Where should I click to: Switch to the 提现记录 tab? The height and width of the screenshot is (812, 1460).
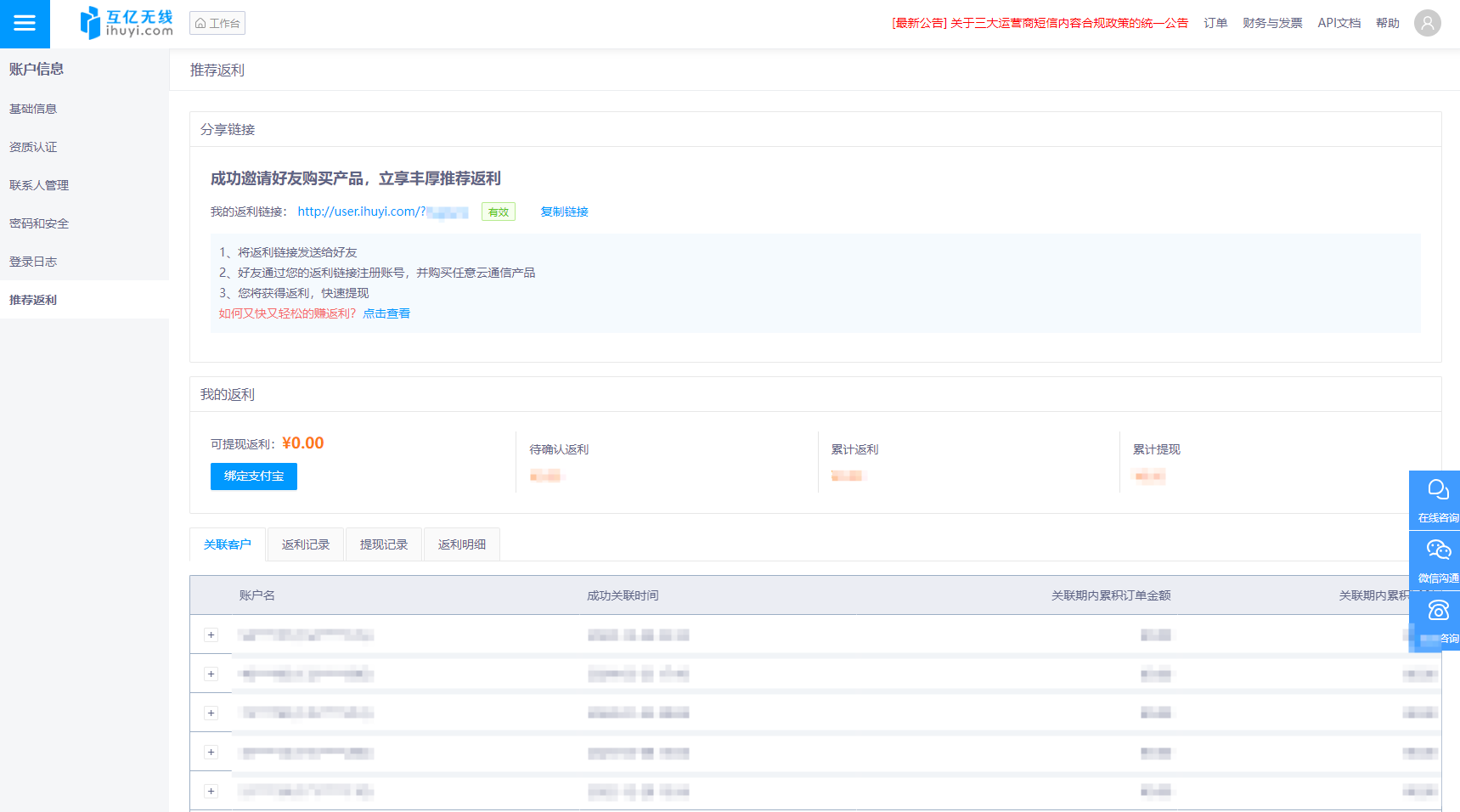click(x=384, y=544)
